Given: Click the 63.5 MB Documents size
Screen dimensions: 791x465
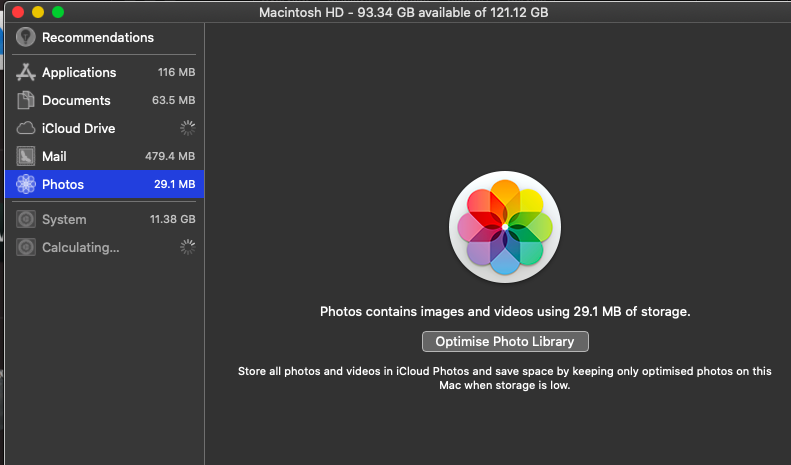Looking at the screenshot, I should click(174, 100).
